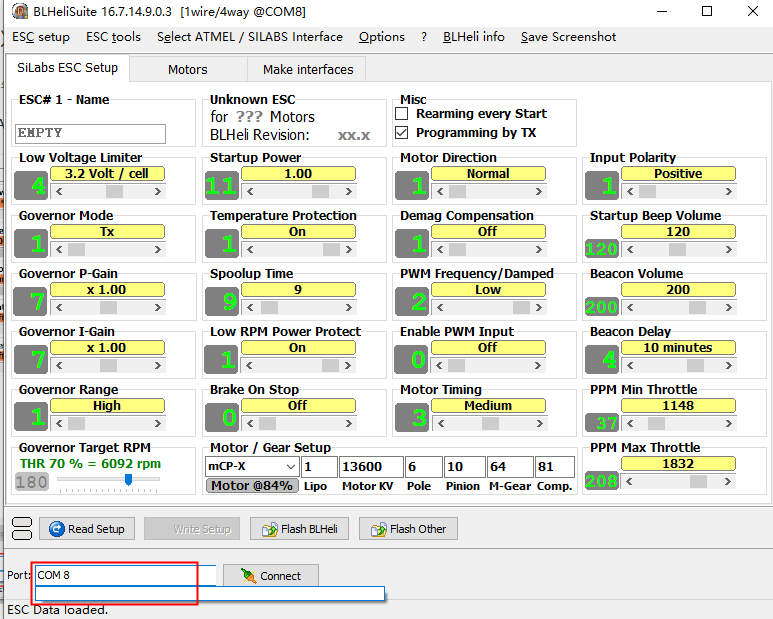The height and width of the screenshot is (619, 773).
Task: Click the Connect plug icon
Action: [x=248, y=576]
